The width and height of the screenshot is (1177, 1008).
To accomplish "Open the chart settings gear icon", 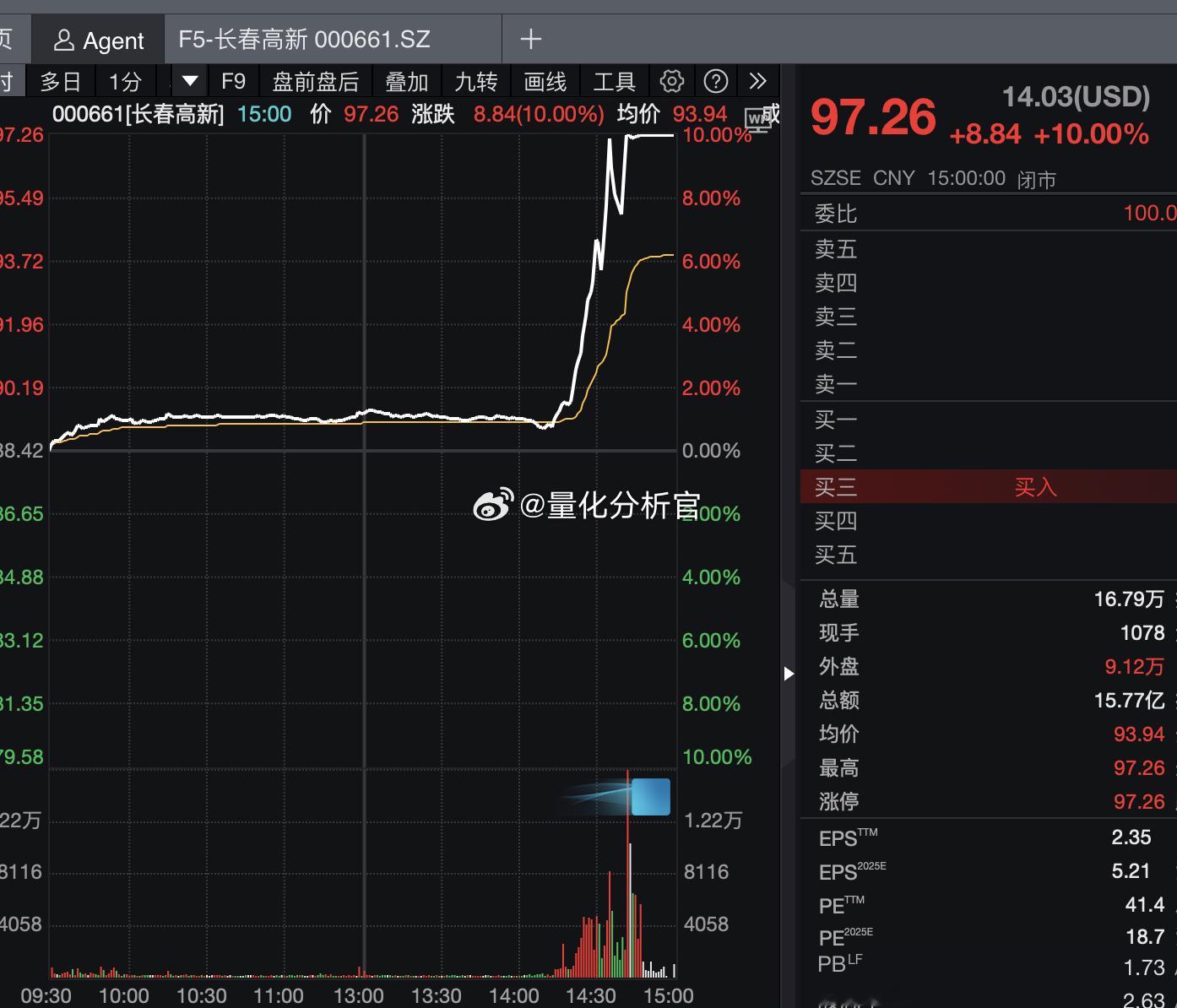I will 671,81.
